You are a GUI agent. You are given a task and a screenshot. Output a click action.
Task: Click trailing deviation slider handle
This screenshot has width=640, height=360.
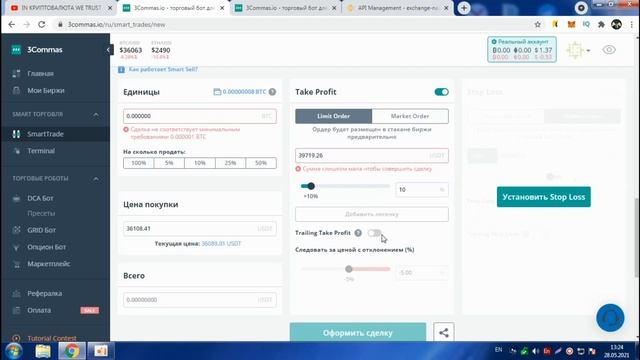349,269
